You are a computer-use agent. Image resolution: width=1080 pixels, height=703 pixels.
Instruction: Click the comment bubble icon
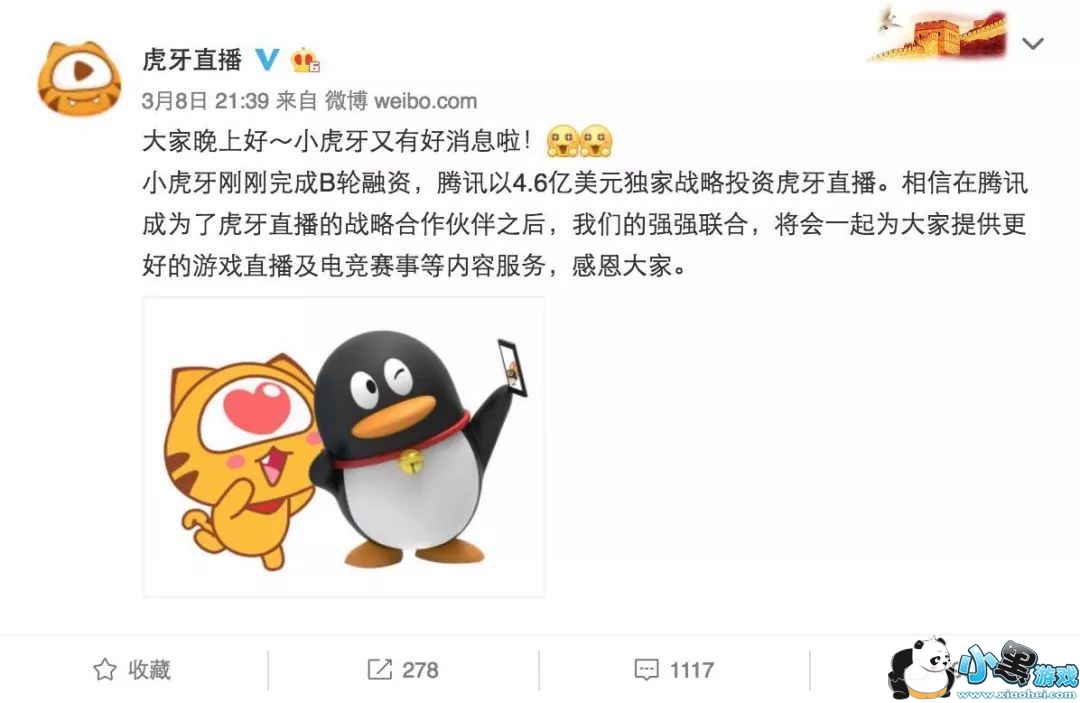tap(646, 670)
